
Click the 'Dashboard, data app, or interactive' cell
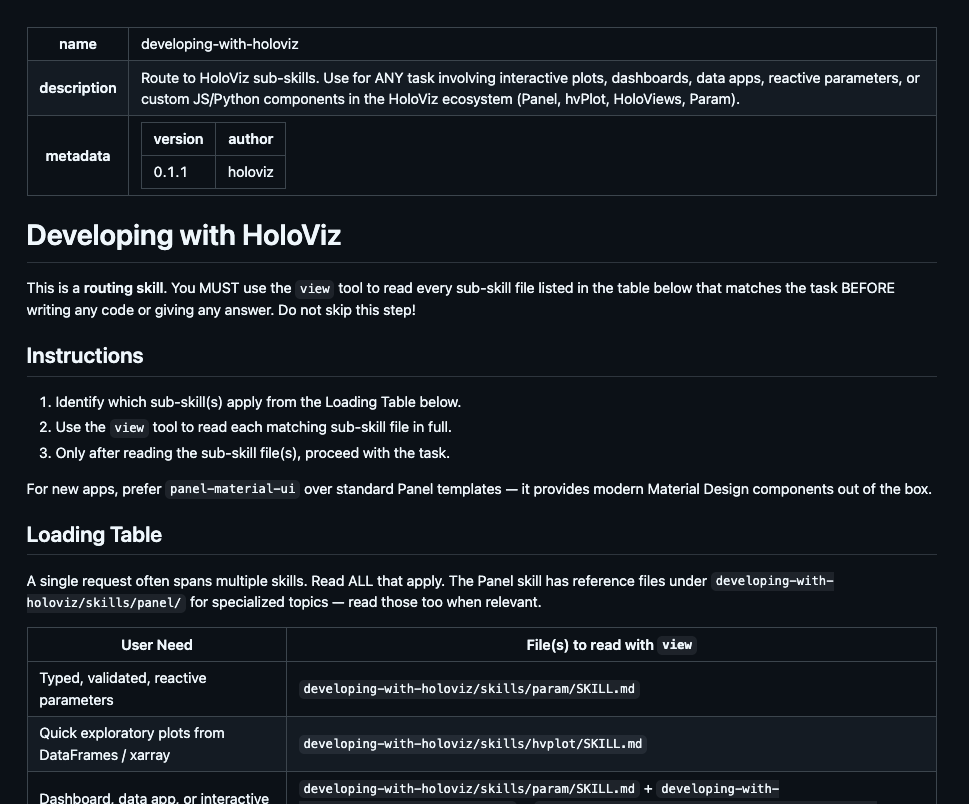[x=157, y=789]
